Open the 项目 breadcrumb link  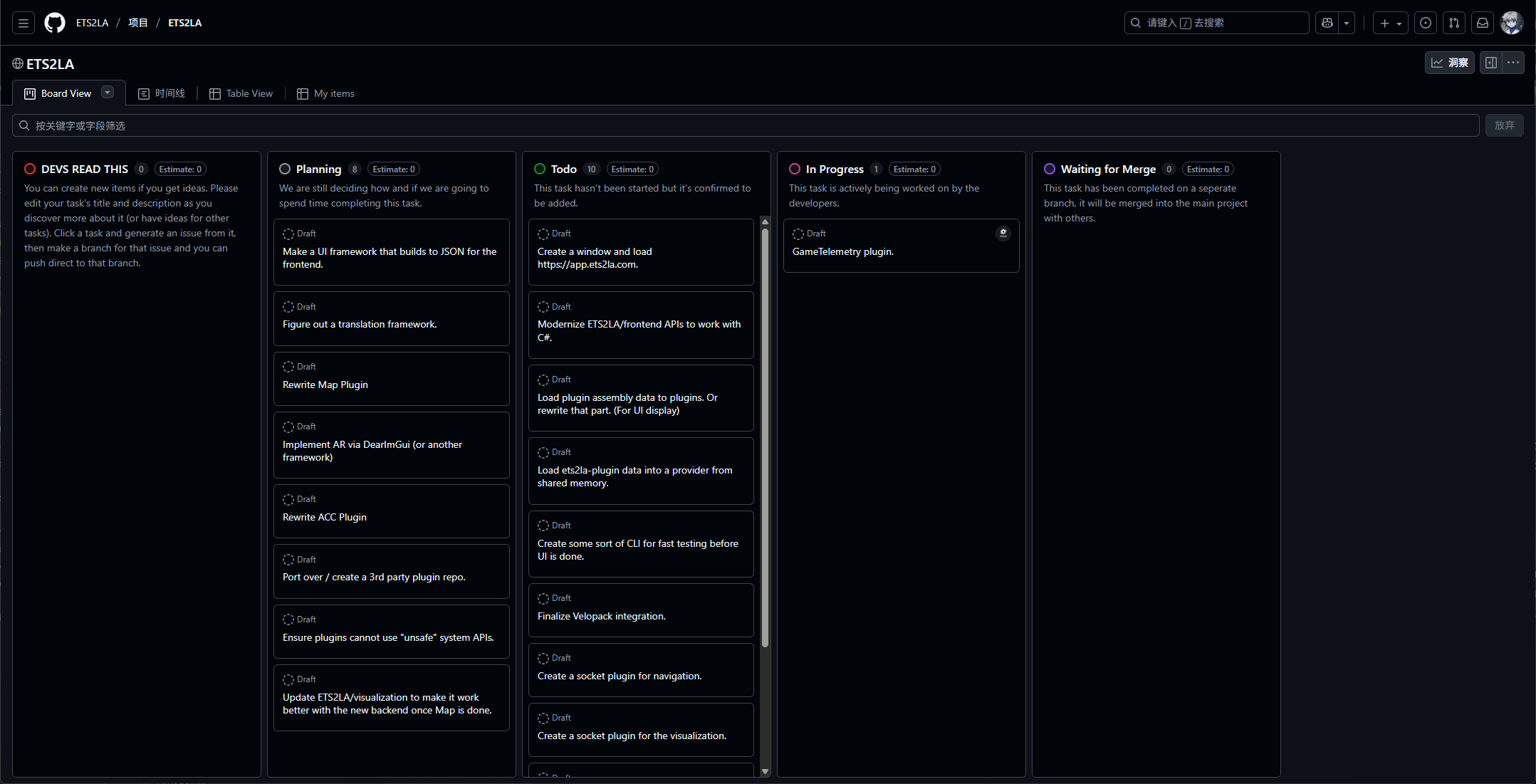(138, 23)
